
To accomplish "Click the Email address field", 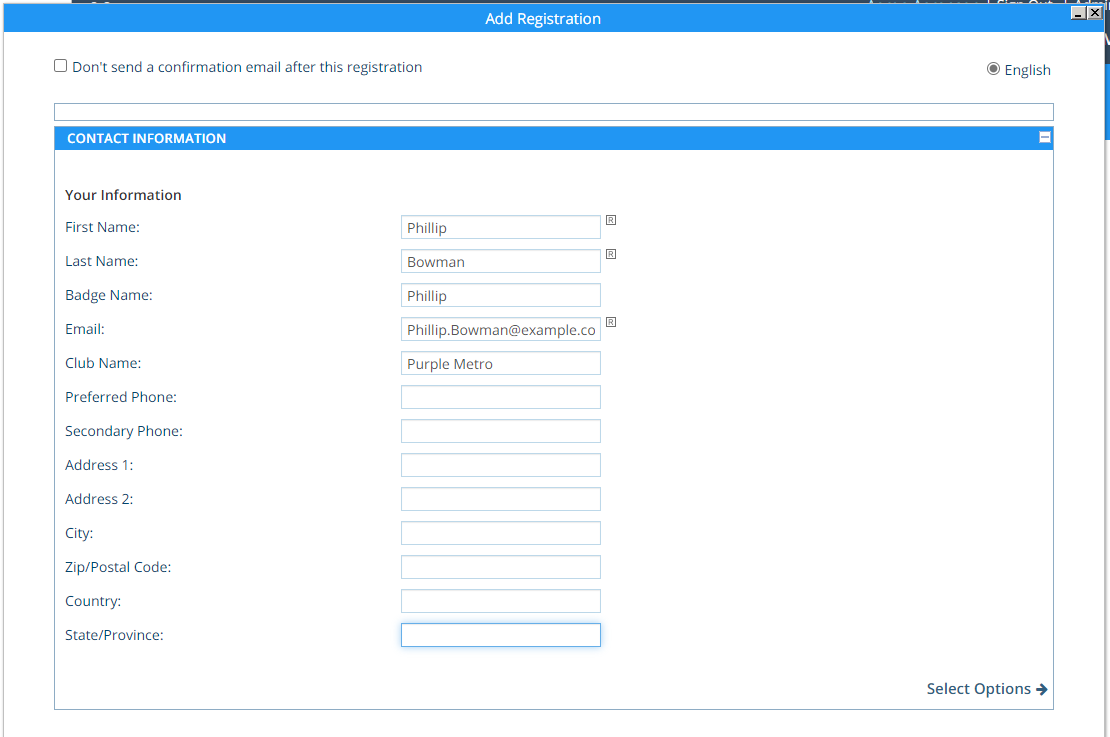I will point(500,330).
